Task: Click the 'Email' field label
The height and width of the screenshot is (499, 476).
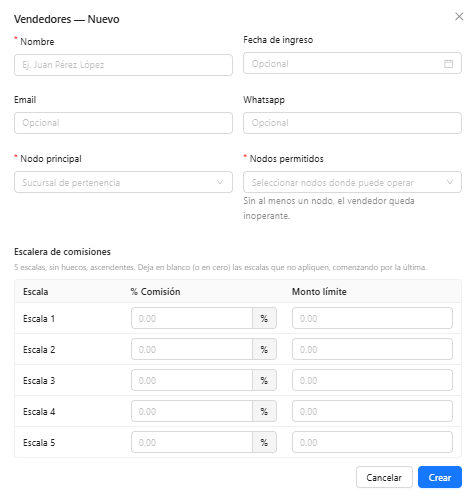Action: click(x=25, y=100)
